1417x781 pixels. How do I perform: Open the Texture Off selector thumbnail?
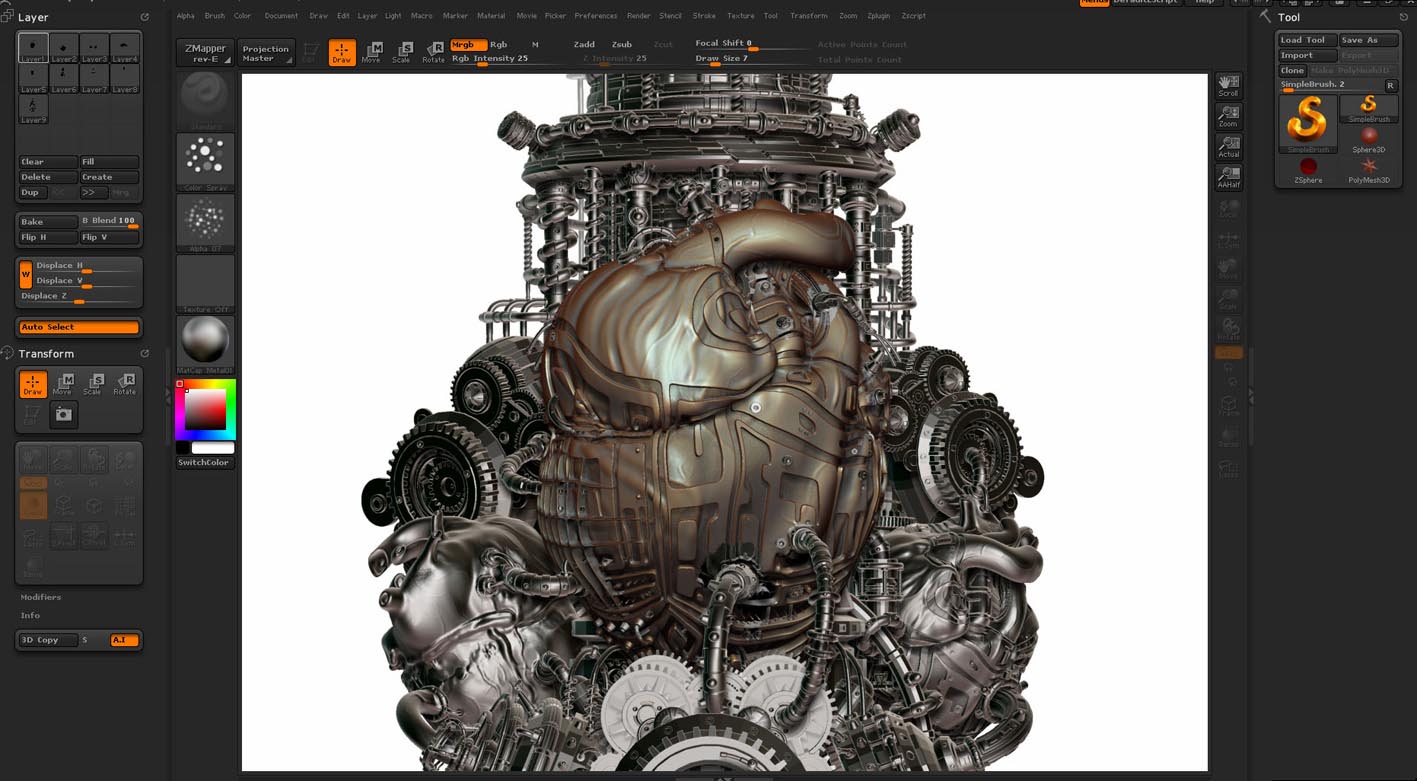(x=205, y=283)
